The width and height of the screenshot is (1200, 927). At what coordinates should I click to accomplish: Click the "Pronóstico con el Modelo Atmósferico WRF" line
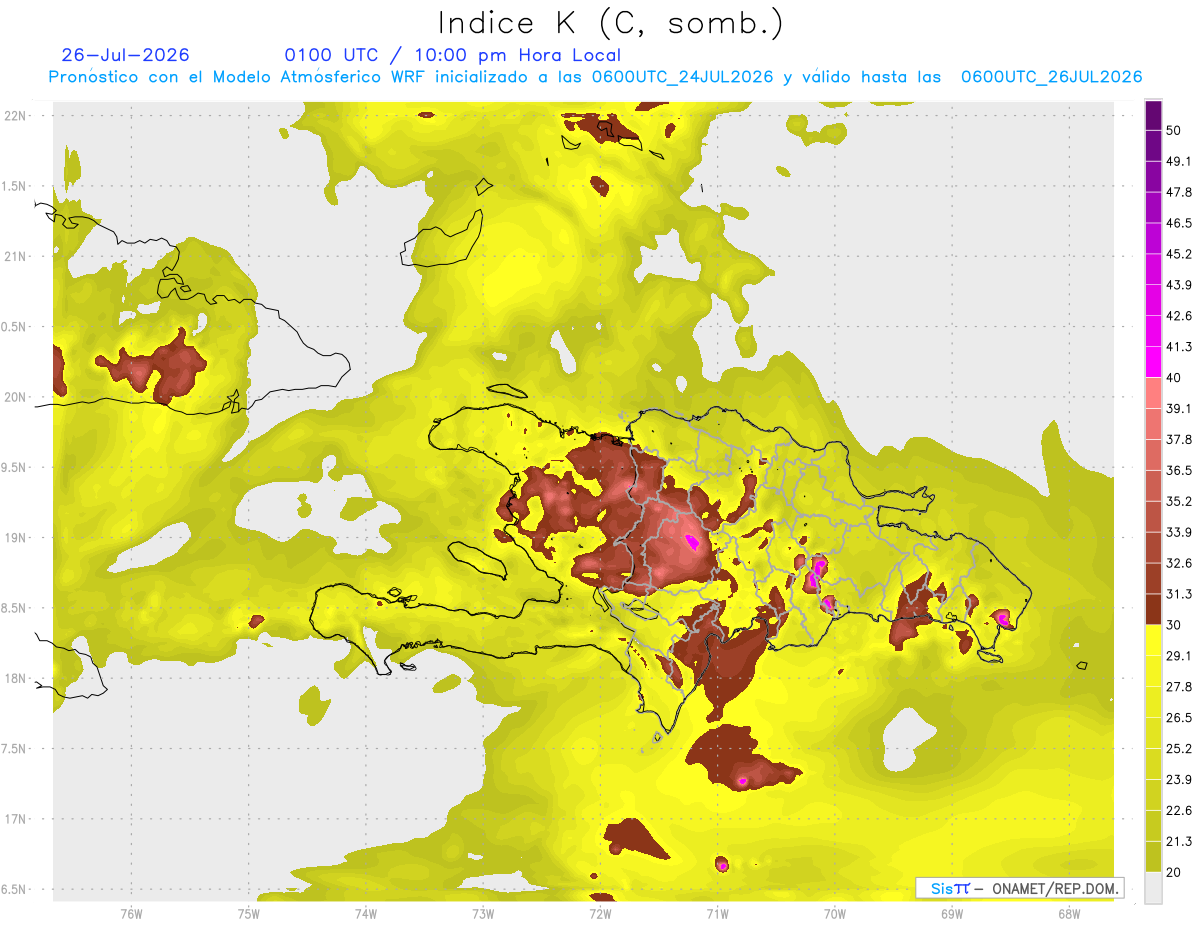[595, 77]
